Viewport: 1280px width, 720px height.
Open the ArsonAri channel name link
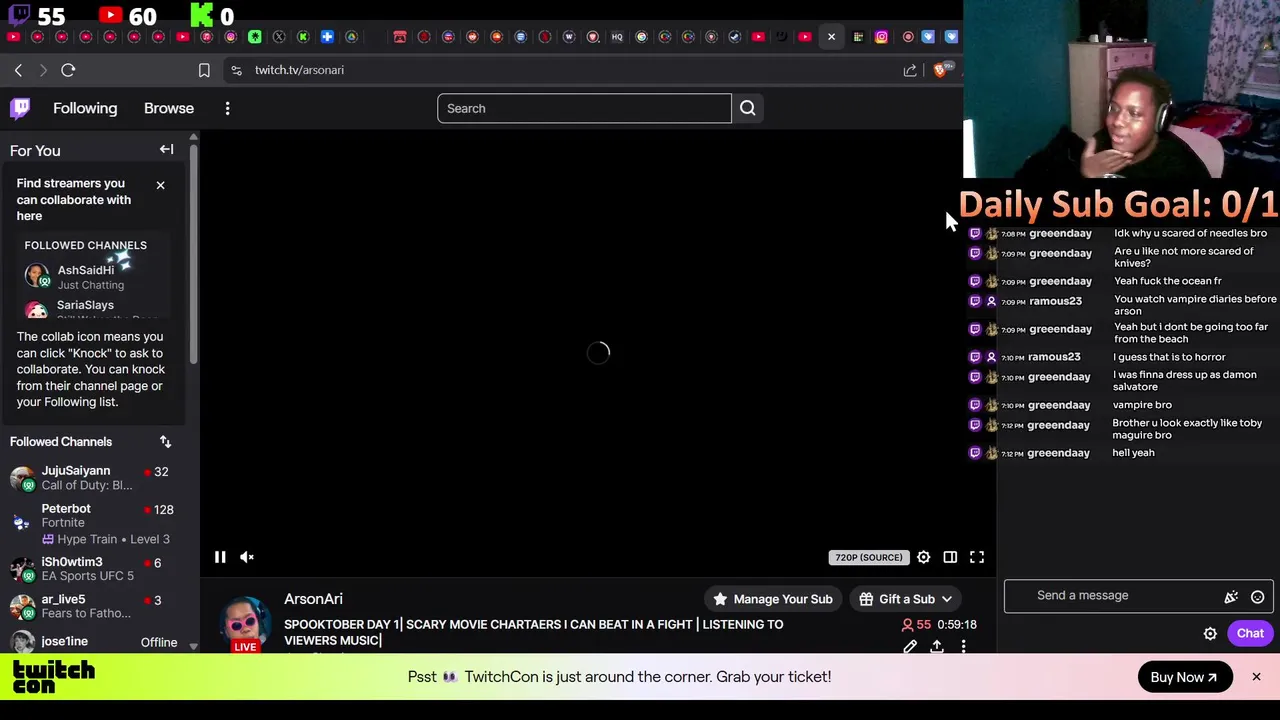tap(313, 599)
